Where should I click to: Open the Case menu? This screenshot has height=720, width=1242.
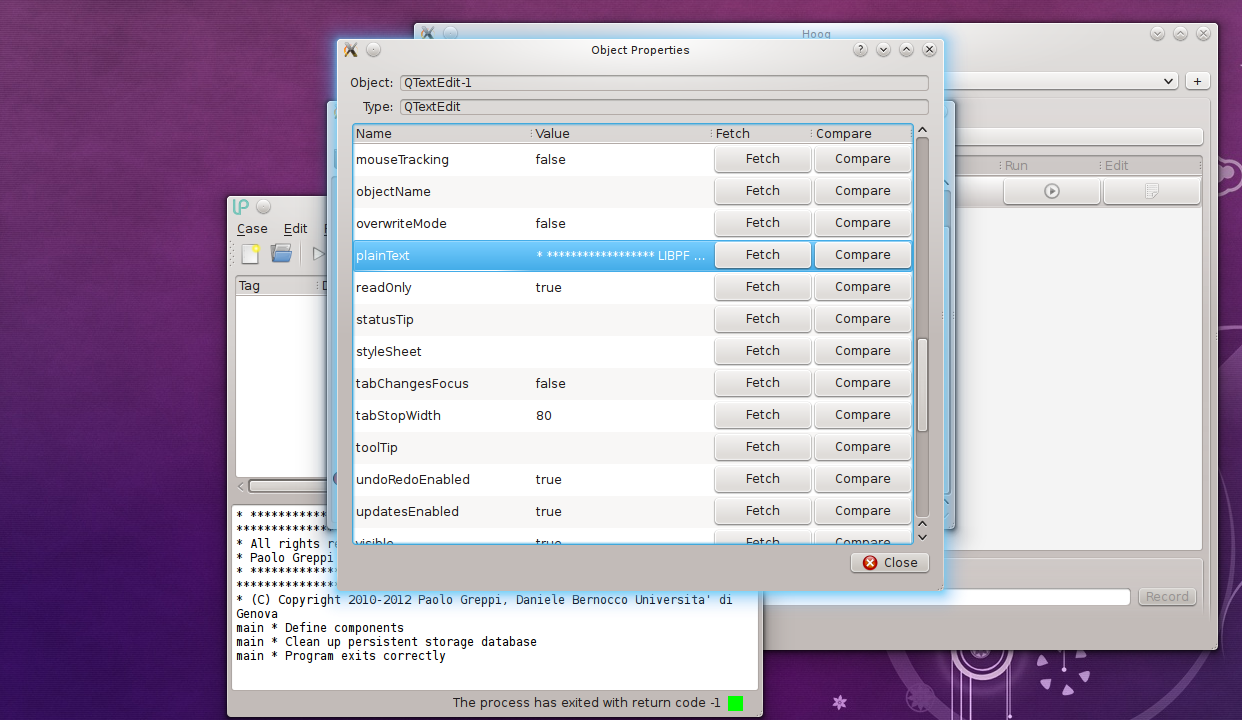pos(252,229)
